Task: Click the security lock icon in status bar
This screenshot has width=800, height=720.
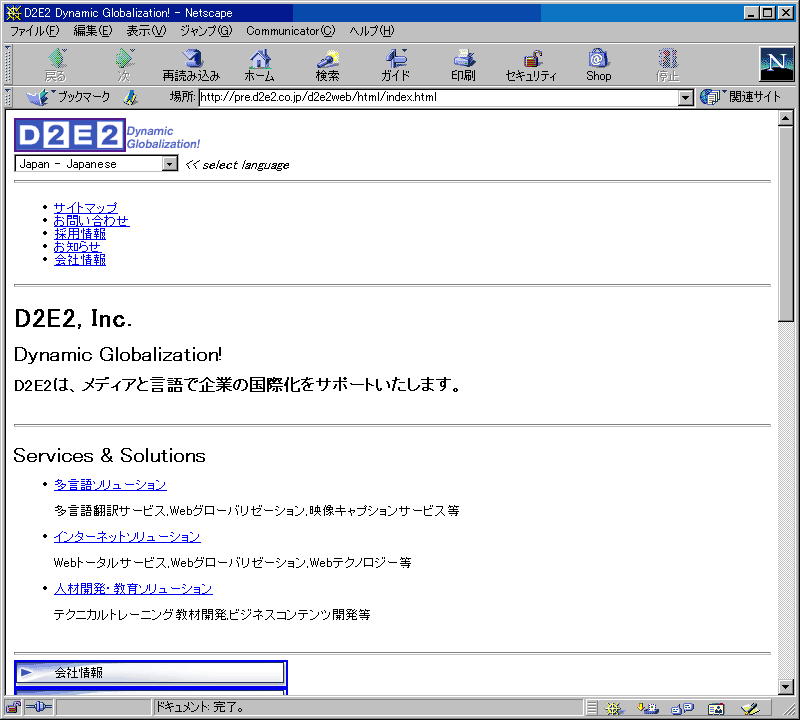Action: [x=13, y=707]
